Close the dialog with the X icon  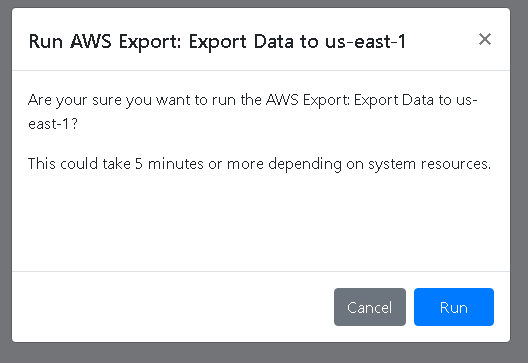[485, 39]
